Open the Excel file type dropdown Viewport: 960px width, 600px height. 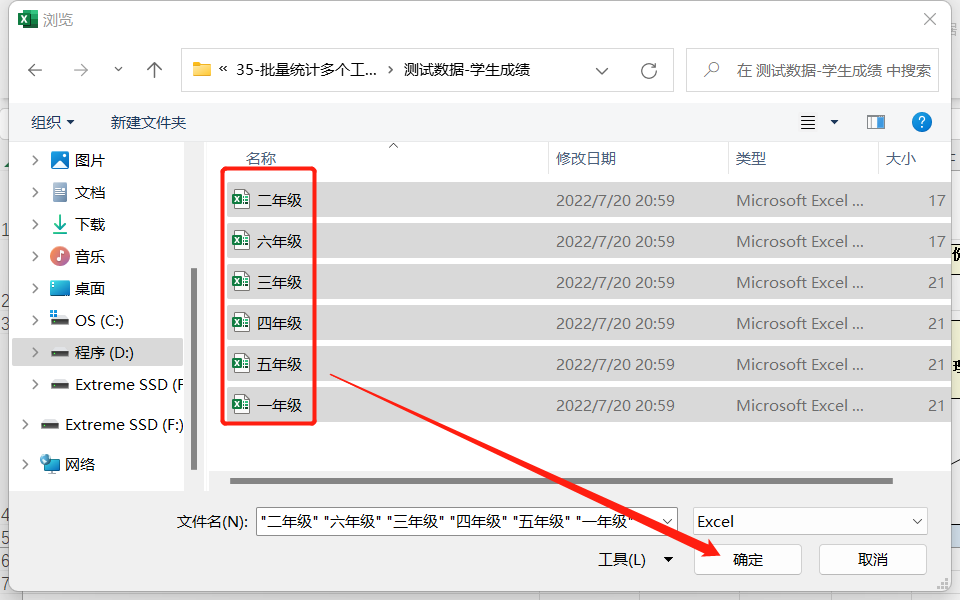tap(810, 522)
